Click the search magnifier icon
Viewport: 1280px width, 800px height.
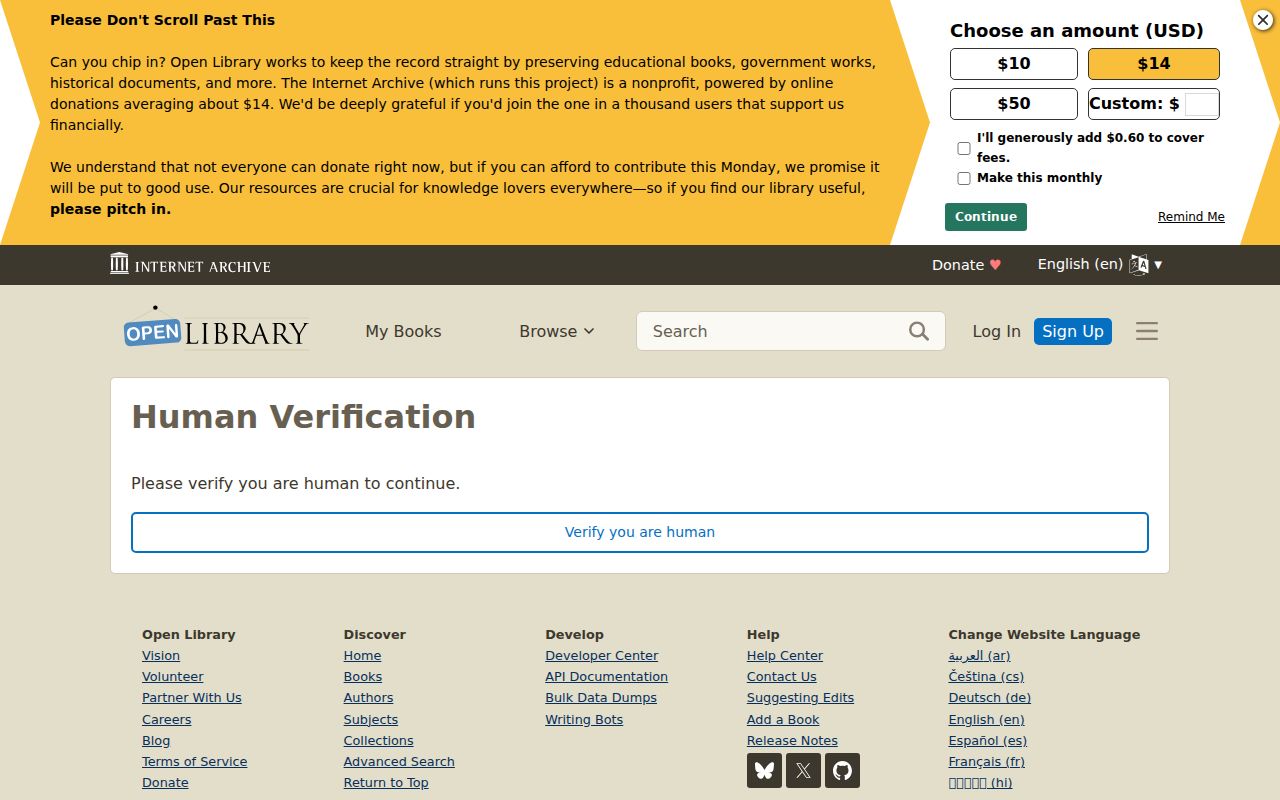pyautogui.click(x=919, y=331)
